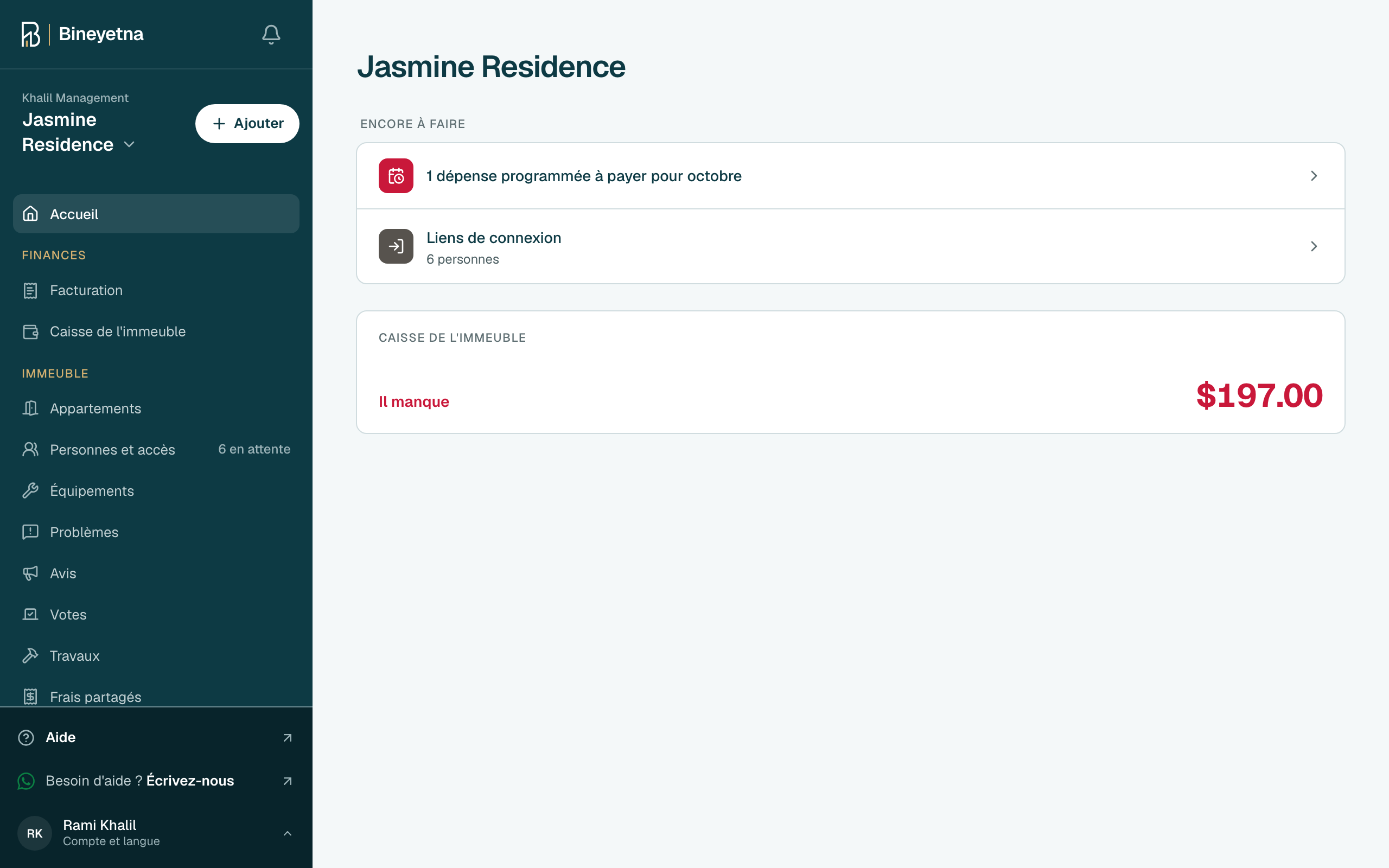The height and width of the screenshot is (868, 1389).
Task: Open chevron on Liens de connexion row
Action: coord(1314,246)
